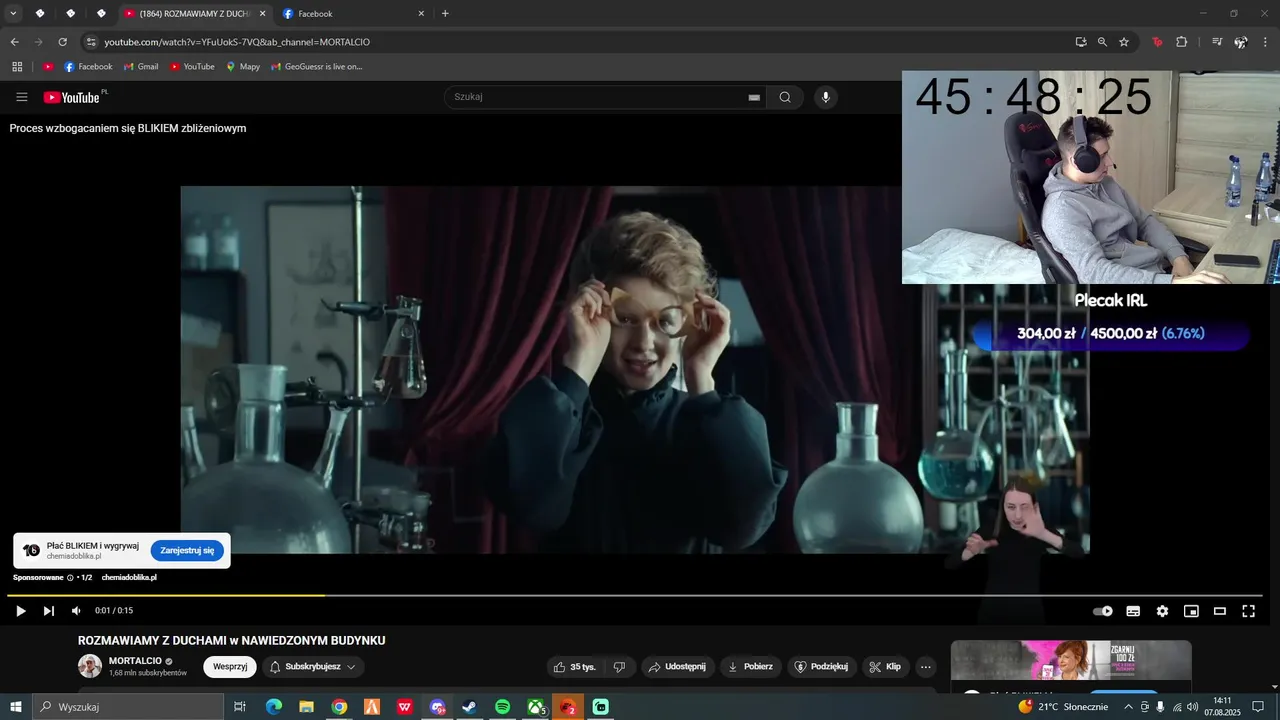Reload the page in Chrome
The image size is (1280, 720).
click(x=62, y=42)
